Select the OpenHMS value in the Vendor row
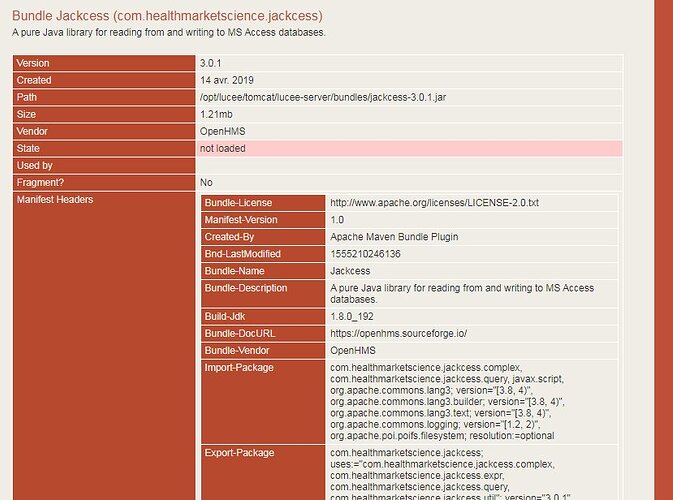Image resolution: width=673 pixels, height=500 pixels. coord(223,131)
